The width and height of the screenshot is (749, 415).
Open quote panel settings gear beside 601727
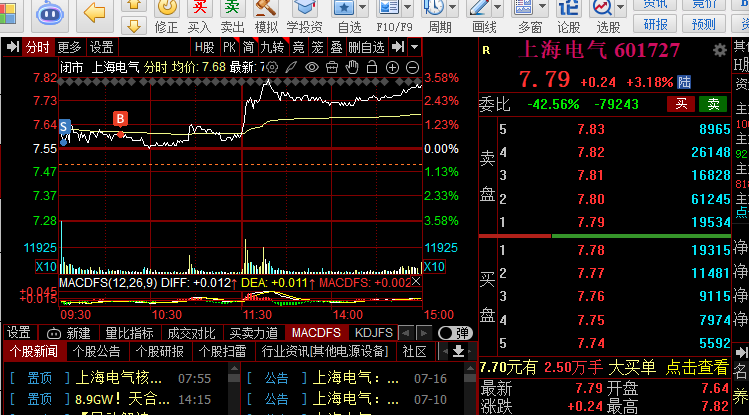719,50
